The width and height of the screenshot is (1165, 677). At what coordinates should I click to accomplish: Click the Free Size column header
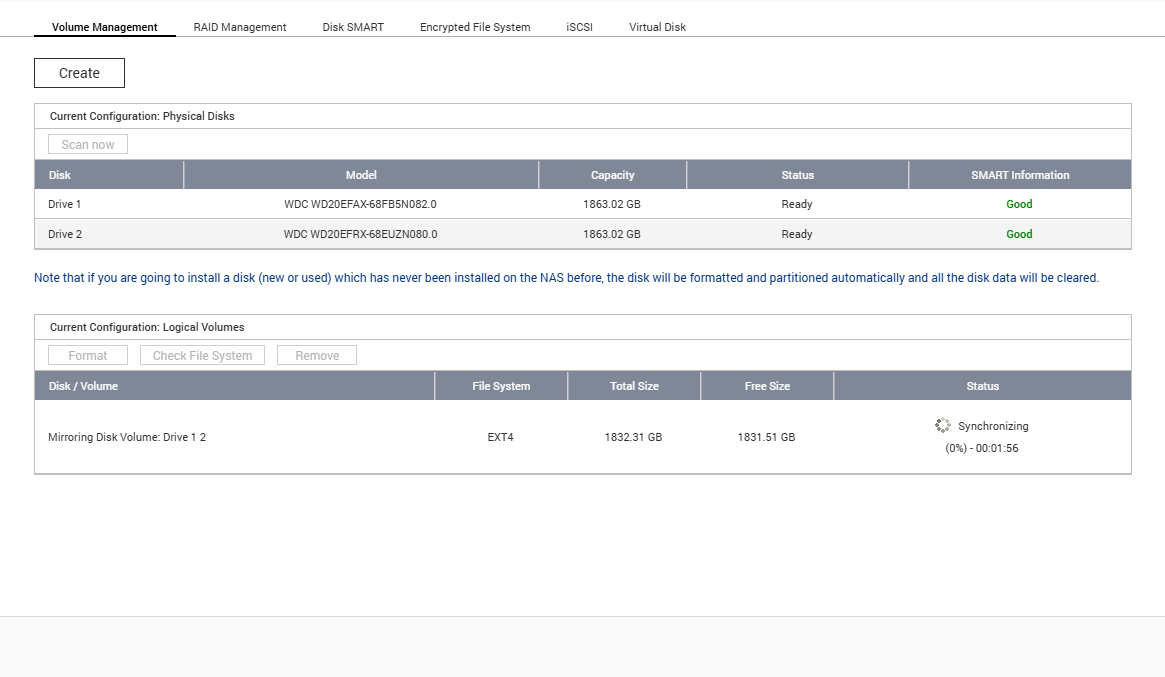tap(767, 386)
